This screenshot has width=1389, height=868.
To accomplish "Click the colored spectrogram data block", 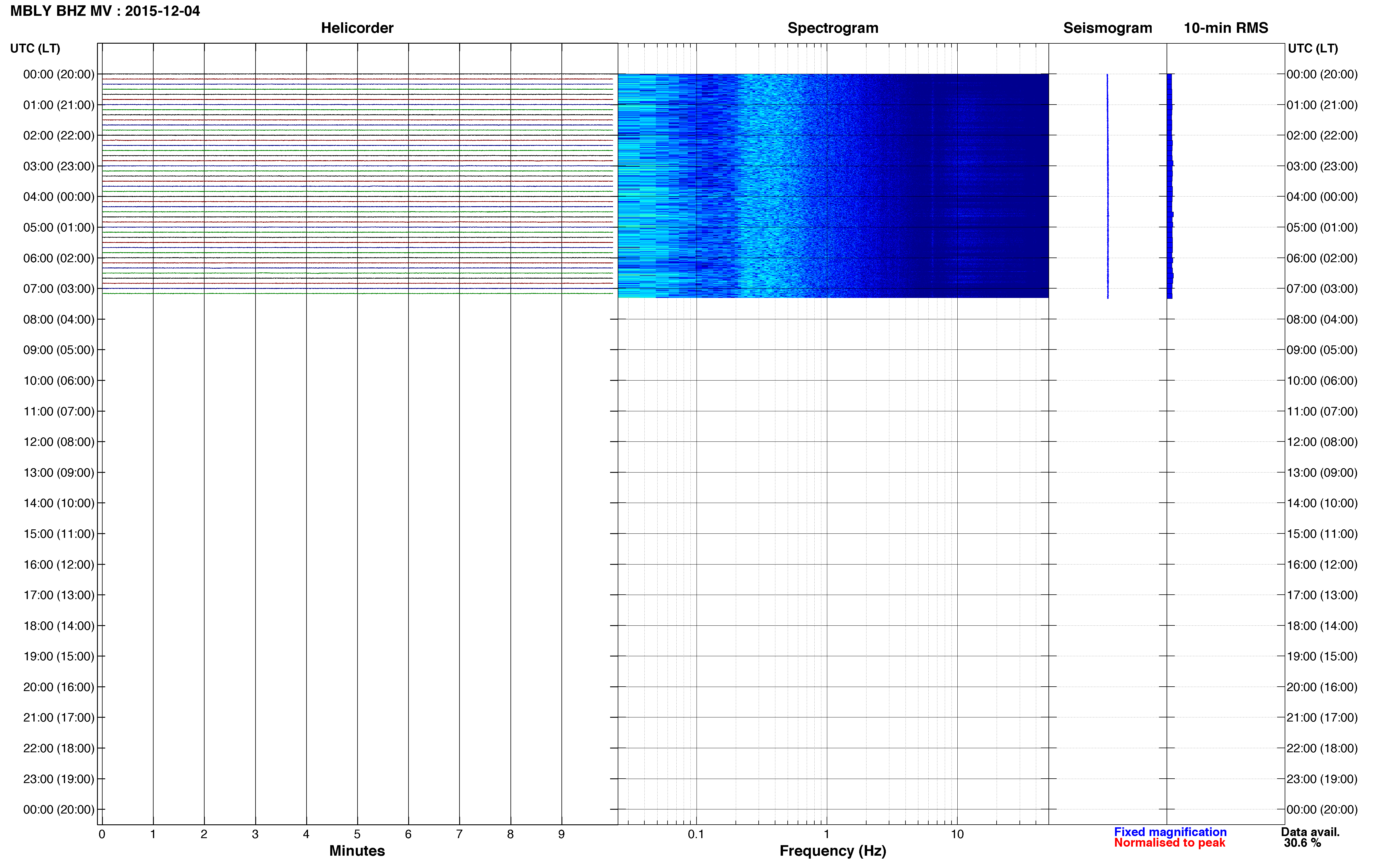I will (x=833, y=185).
